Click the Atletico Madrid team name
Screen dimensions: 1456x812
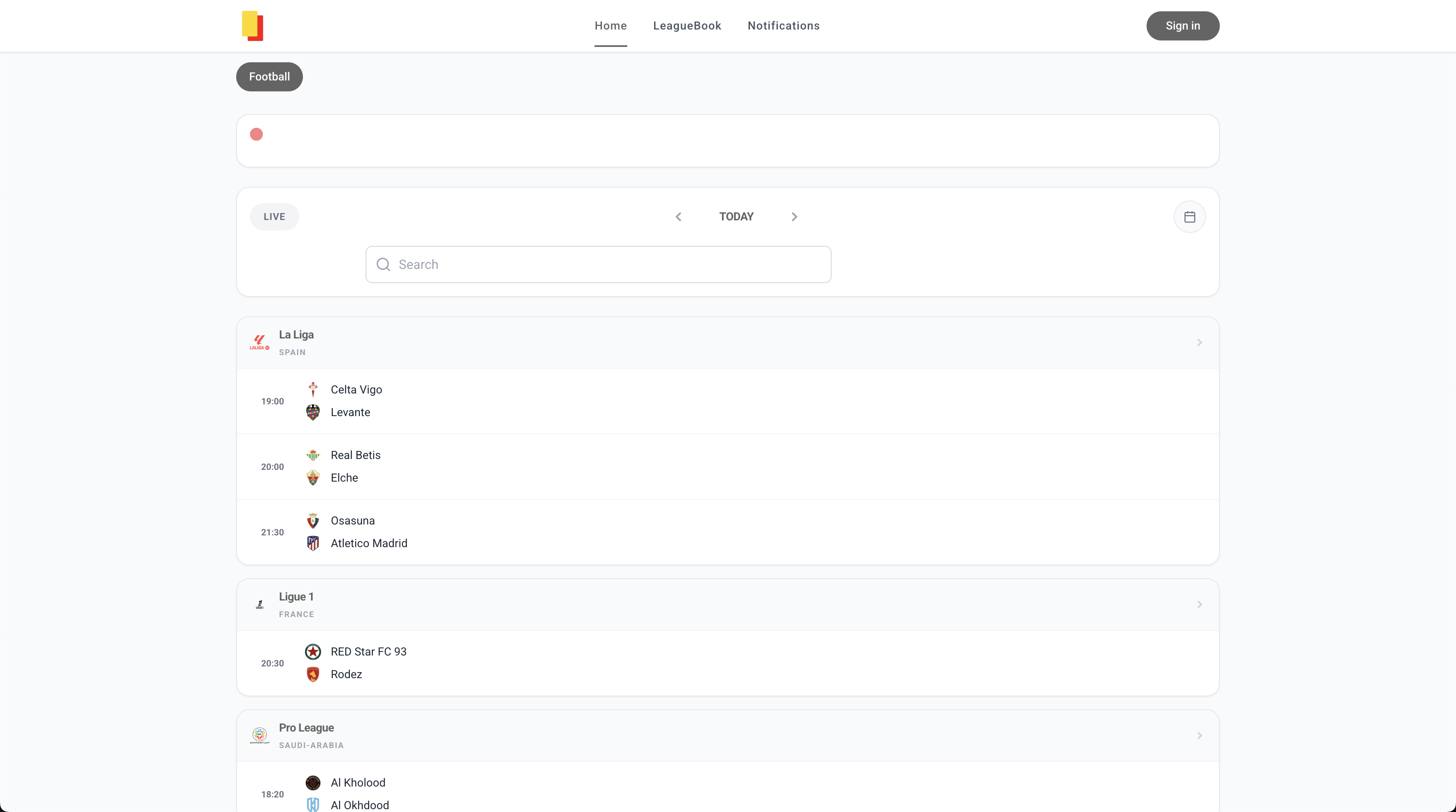coord(368,543)
